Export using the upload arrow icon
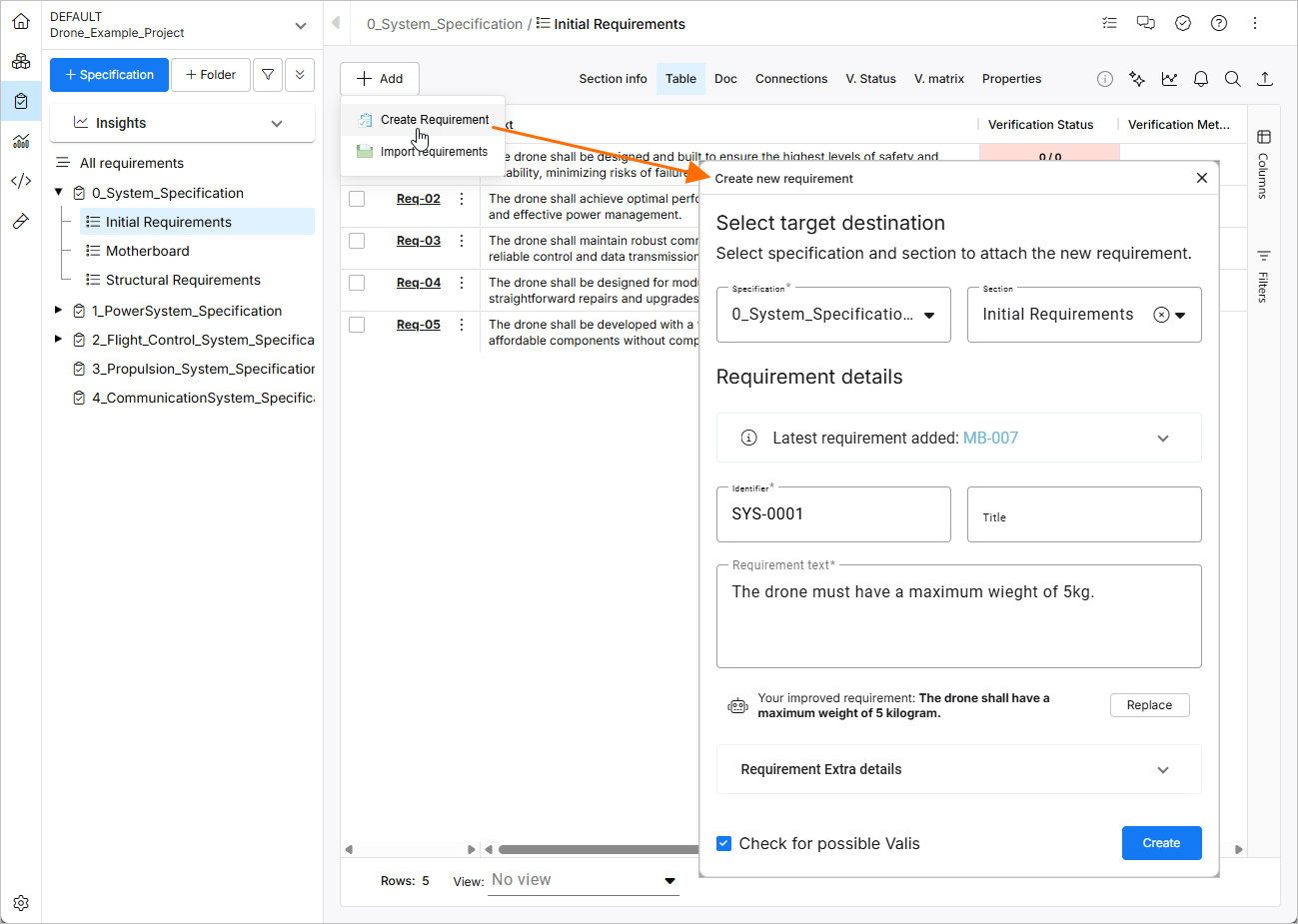Image resolution: width=1298 pixels, height=924 pixels. tap(1264, 78)
